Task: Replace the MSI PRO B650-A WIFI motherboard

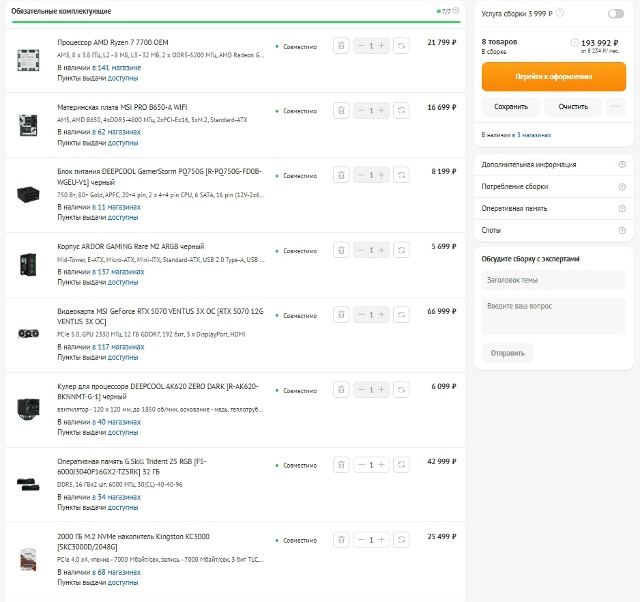Action: point(400,110)
